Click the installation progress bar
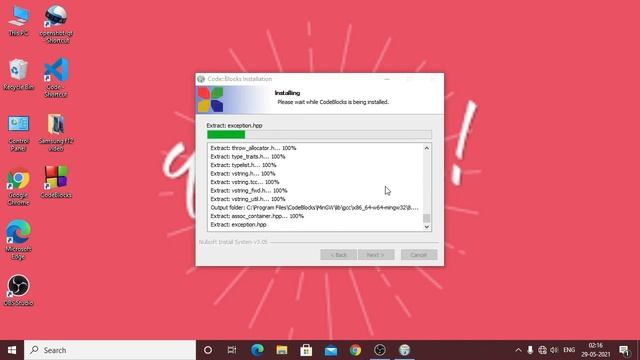 point(319,135)
